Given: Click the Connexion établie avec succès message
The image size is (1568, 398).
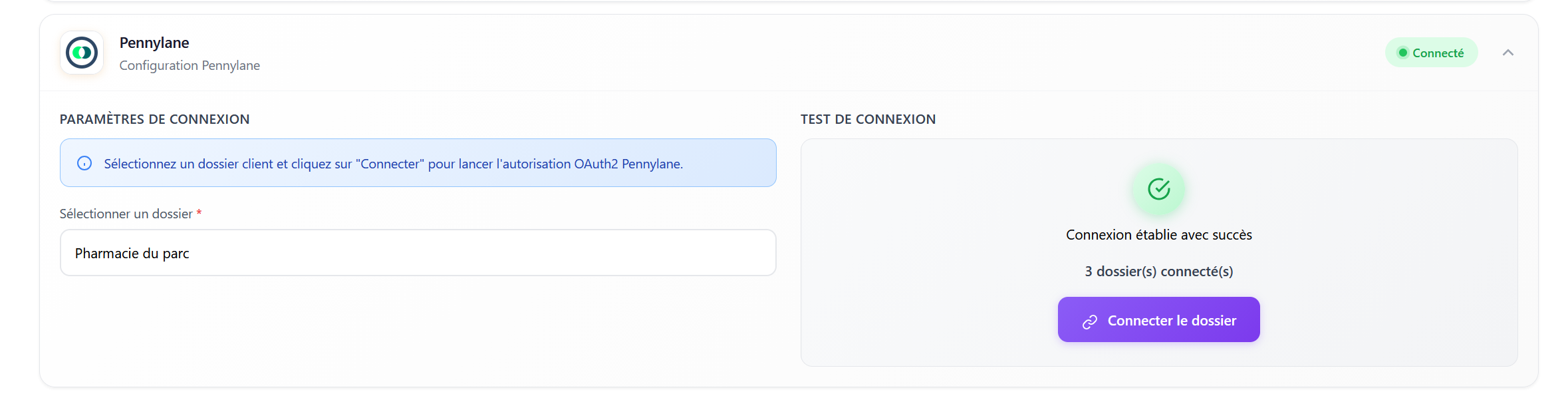Looking at the screenshot, I should point(1158,235).
